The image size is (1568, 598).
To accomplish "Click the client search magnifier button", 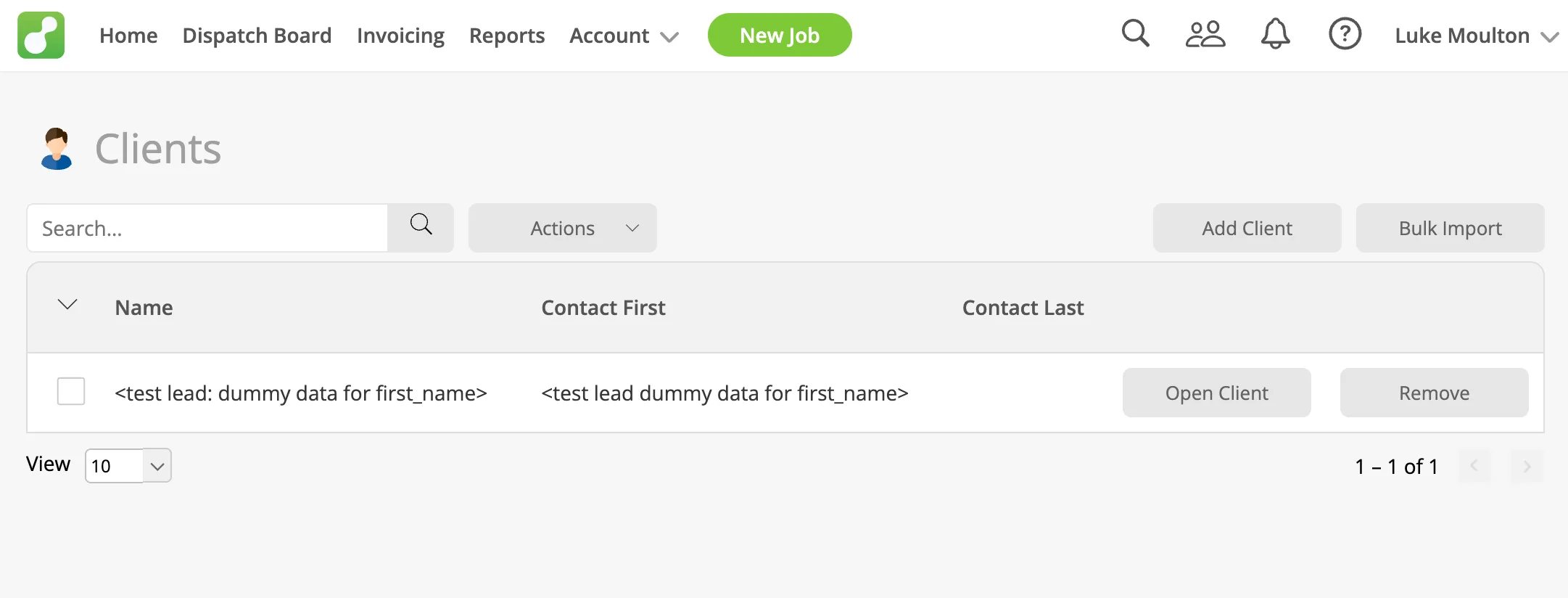I will (421, 228).
